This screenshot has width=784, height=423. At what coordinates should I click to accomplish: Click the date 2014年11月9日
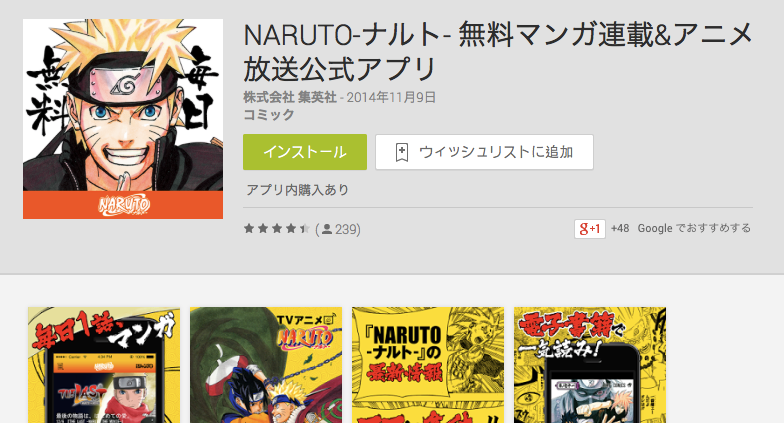point(391,97)
